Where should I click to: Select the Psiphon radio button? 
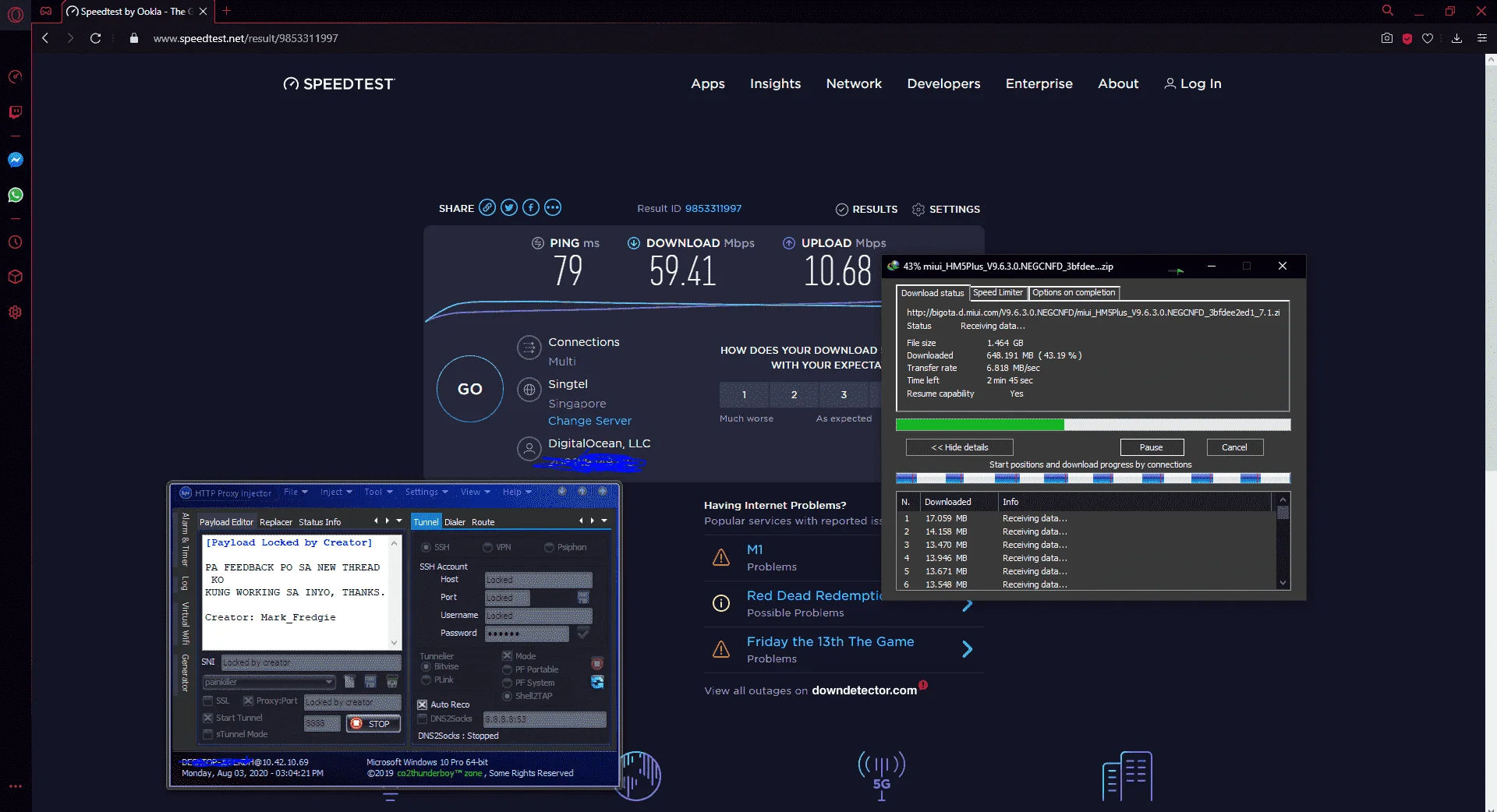(x=549, y=548)
